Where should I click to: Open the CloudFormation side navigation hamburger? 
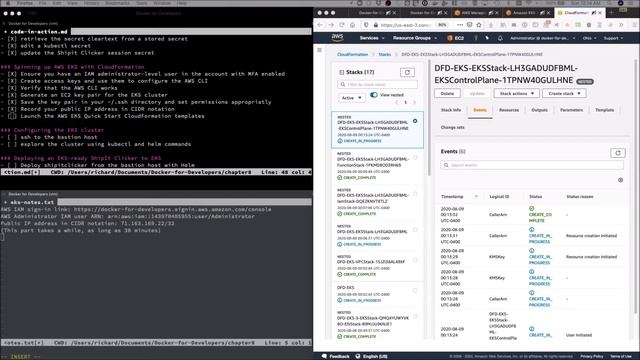click(319, 50)
